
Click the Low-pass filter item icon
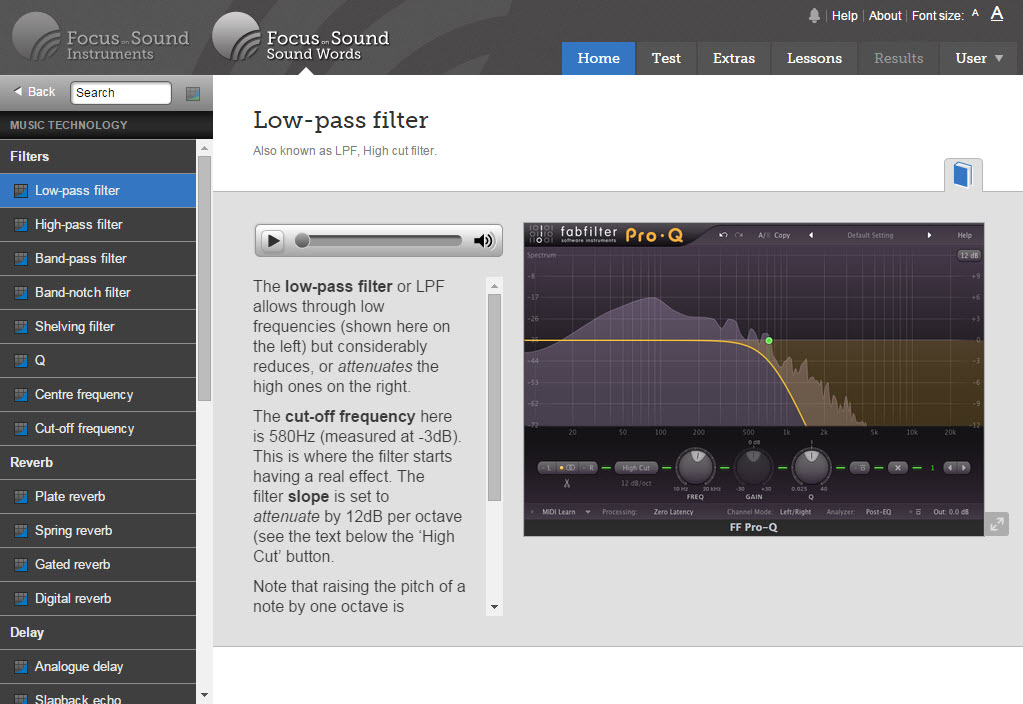(x=21, y=191)
